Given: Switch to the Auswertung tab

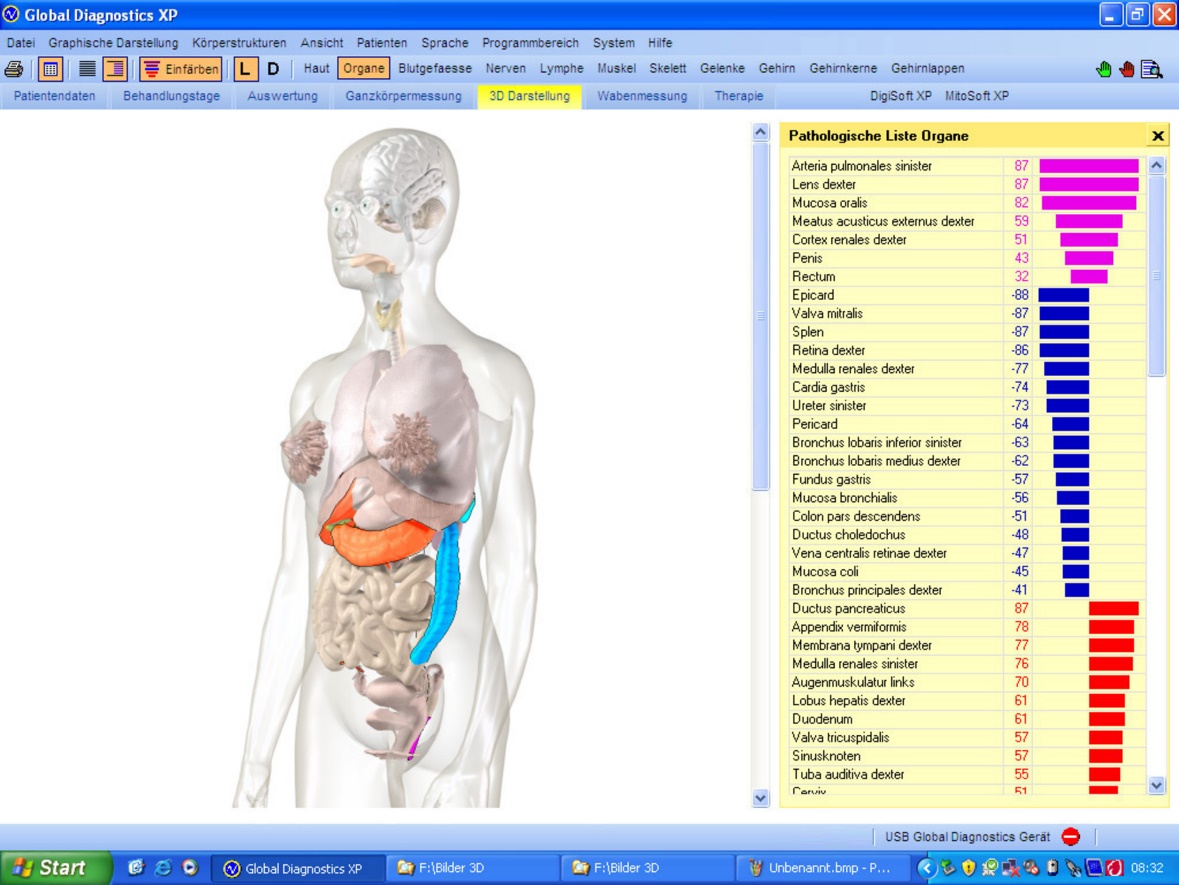Looking at the screenshot, I should [x=282, y=96].
